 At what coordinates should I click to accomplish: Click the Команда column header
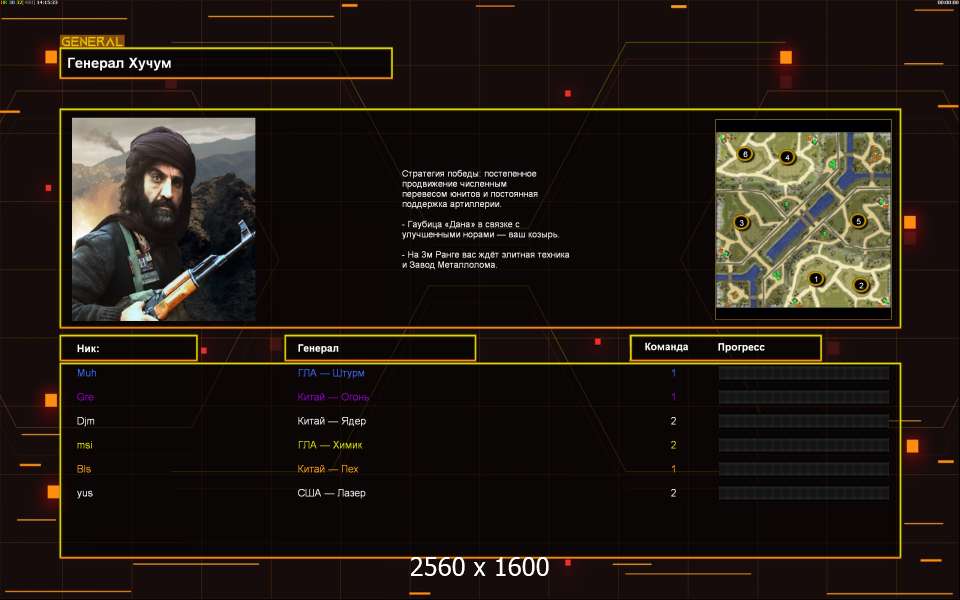point(666,347)
